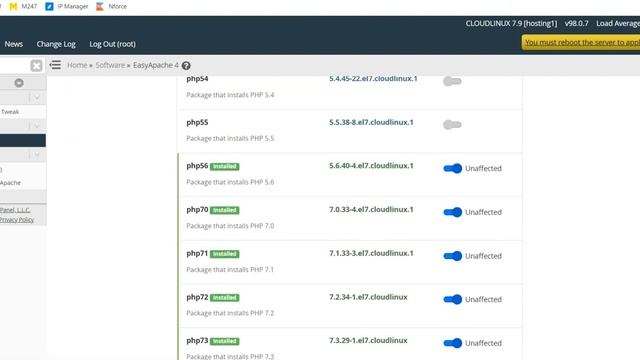Click version 7.1.33-3.el7.cloudlinux.1
This screenshot has width=640, height=360.
tap(371, 253)
